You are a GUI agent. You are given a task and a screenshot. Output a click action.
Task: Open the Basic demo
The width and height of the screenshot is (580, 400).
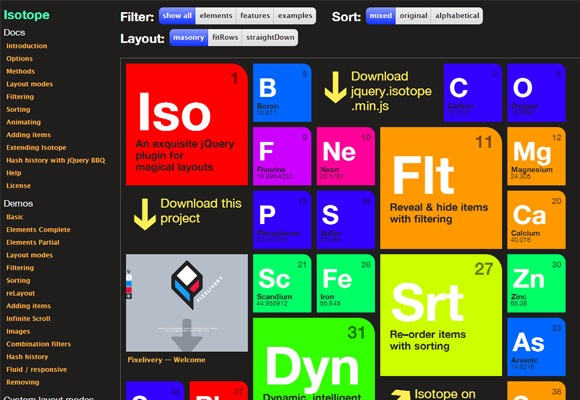coord(15,217)
